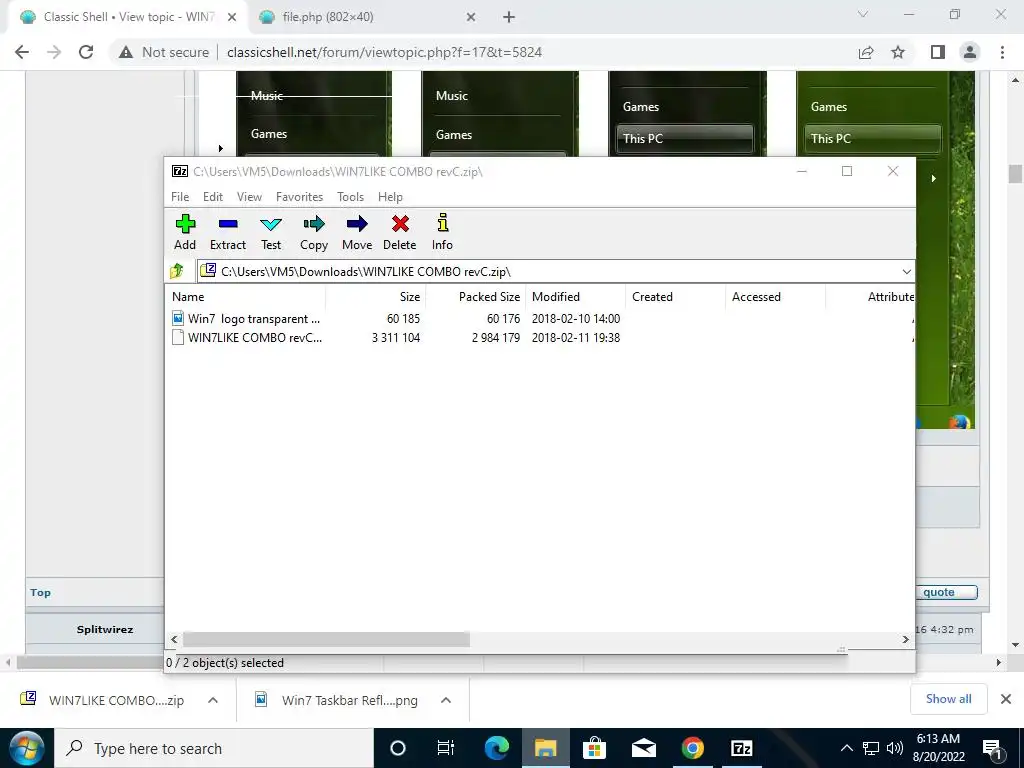The width and height of the screenshot is (1024, 768).
Task: Click the Move toolbar icon
Action: pyautogui.click(x=357, y=224)
